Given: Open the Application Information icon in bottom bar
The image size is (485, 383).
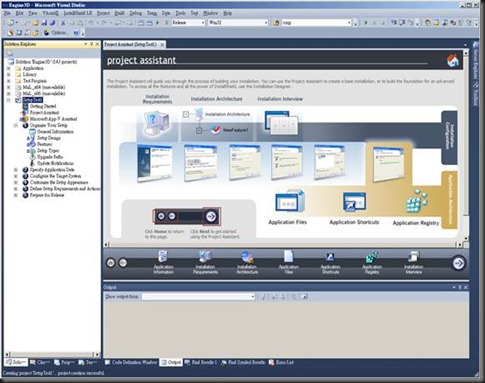Looking at the screenshot, I should [x=163, y=262].
